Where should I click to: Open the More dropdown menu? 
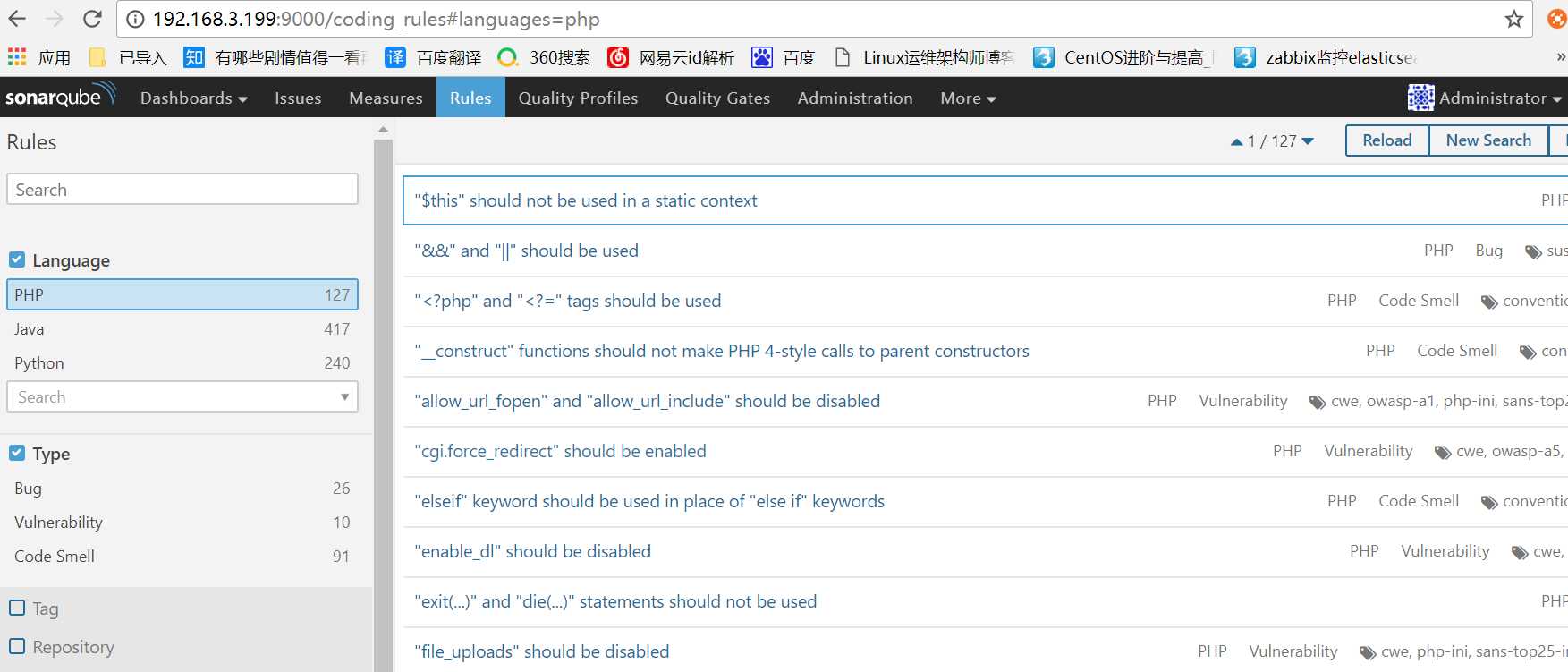(x=968, y=98)
